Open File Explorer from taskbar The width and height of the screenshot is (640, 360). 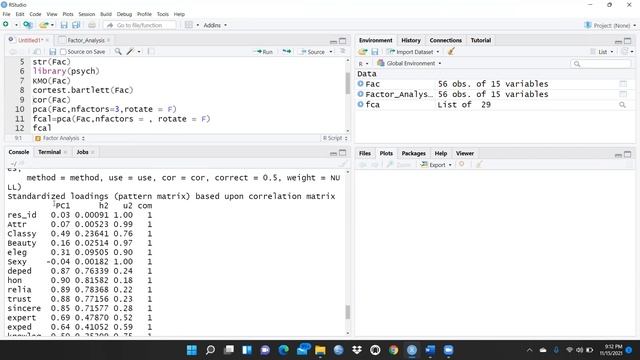tap(320, 350)
